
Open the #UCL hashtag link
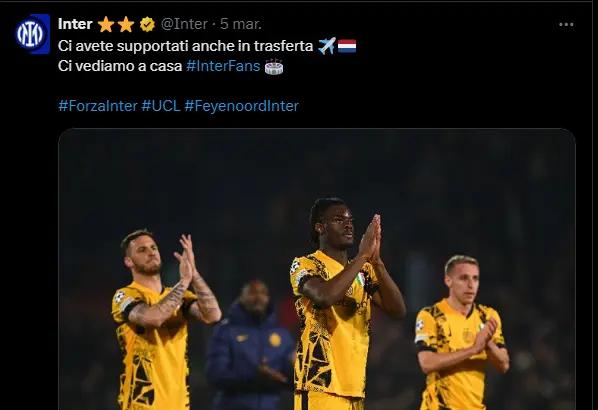click(x=161, y=106)
